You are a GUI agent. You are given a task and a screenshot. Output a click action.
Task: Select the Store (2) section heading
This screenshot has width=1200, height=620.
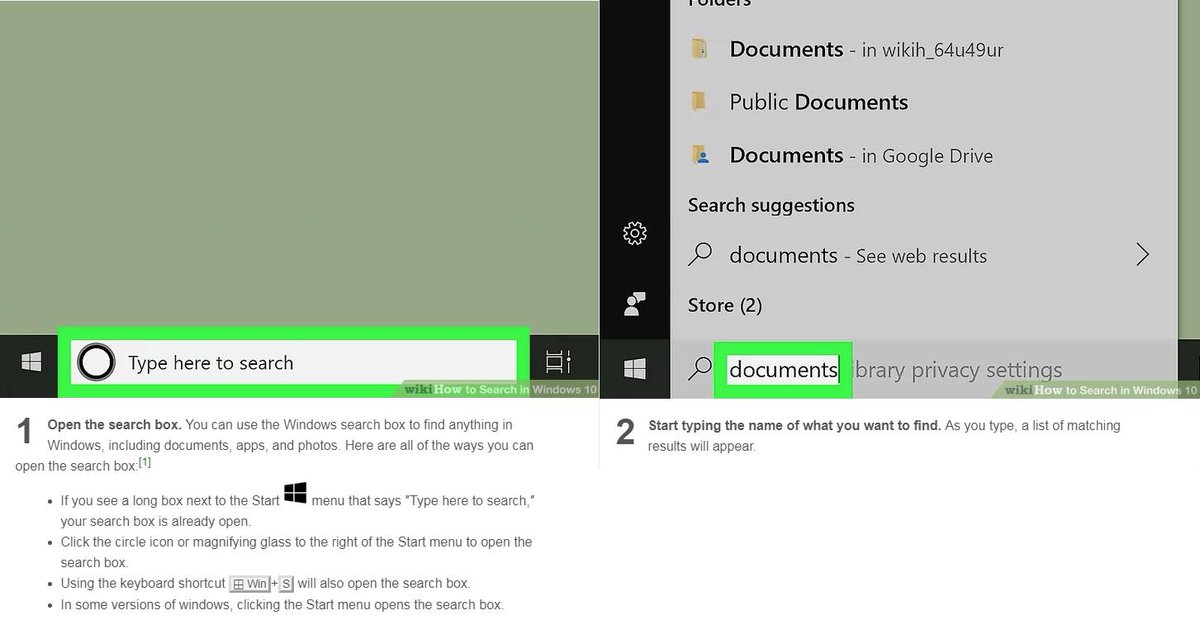[x=724, y=305]
